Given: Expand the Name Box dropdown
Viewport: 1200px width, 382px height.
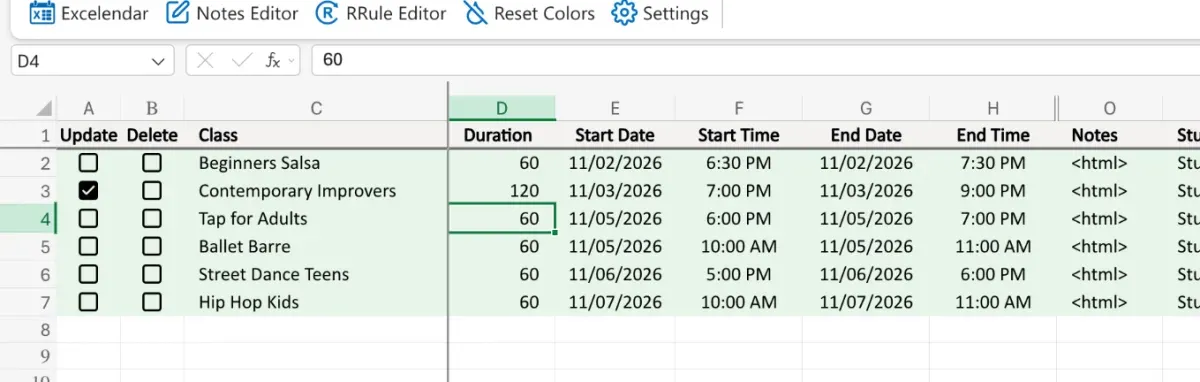Looking at the screenshot, I should pyautogui.click(x=157, y=61).
